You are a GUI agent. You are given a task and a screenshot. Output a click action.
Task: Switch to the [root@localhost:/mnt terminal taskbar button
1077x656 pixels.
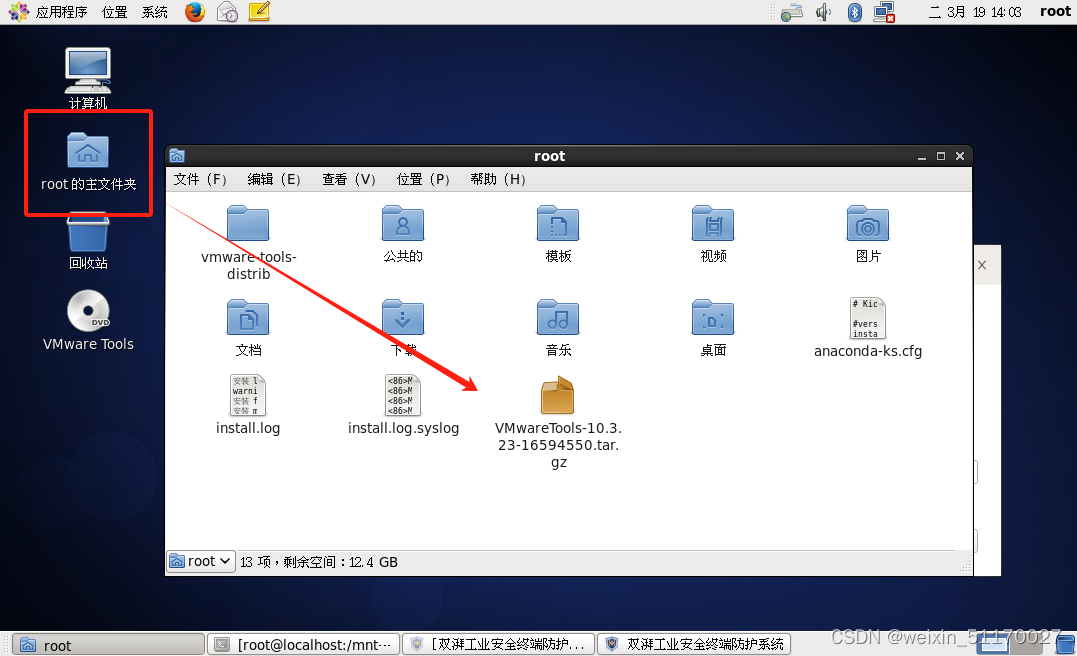[304, 644]
